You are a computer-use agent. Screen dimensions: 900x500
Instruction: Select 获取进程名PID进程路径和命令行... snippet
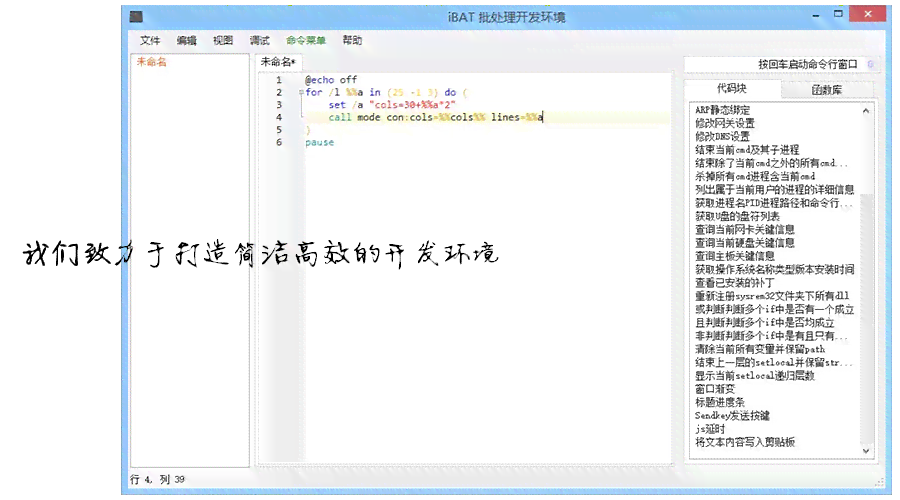pos(774,203)
